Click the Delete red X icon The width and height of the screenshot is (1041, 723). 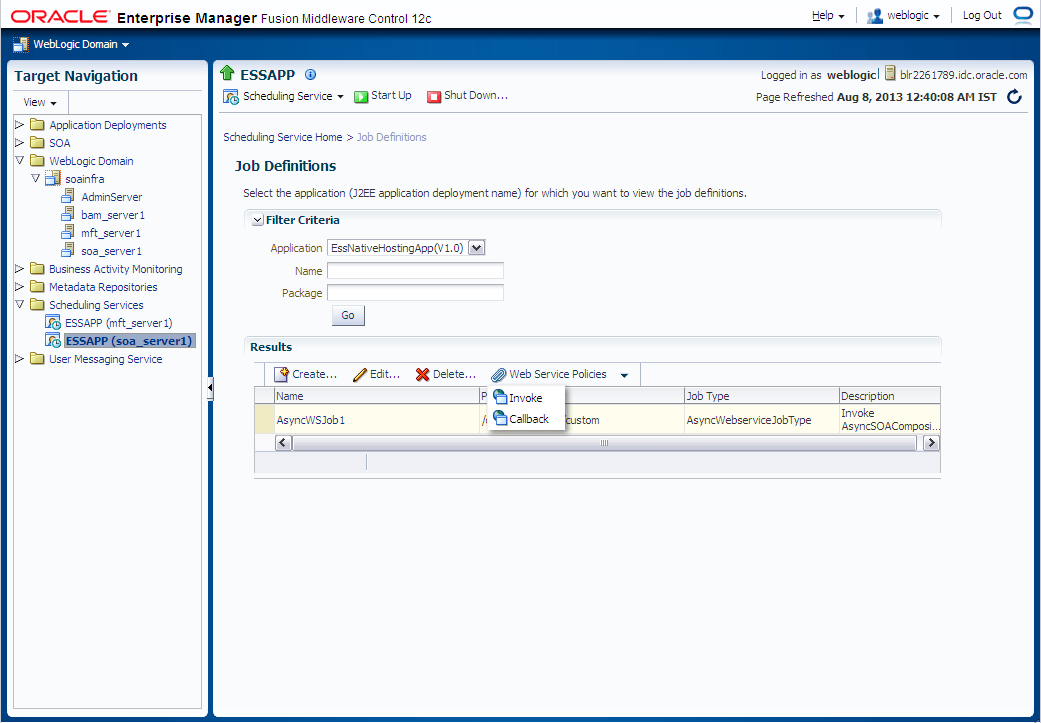click(422, 374)
